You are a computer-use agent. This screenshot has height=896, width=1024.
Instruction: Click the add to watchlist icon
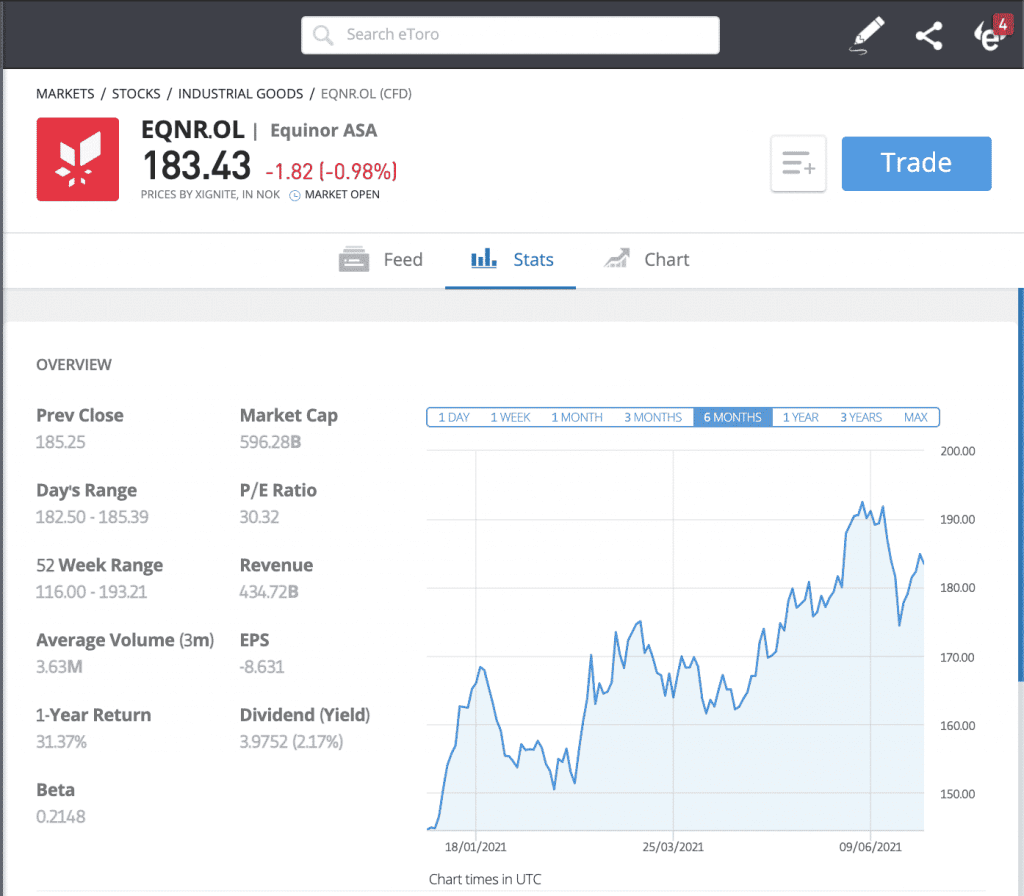(x=798, y=164)
